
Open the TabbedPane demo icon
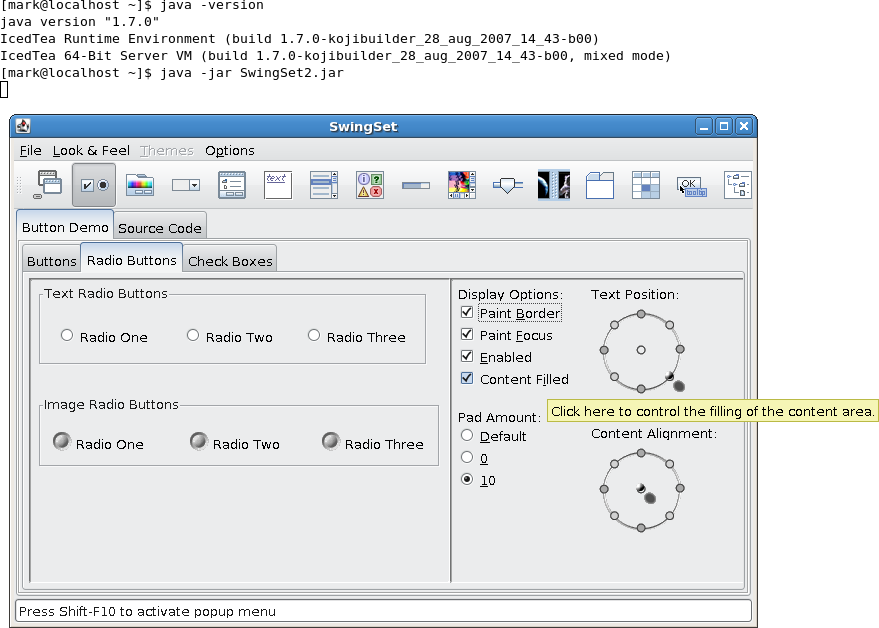pos(600,185)
